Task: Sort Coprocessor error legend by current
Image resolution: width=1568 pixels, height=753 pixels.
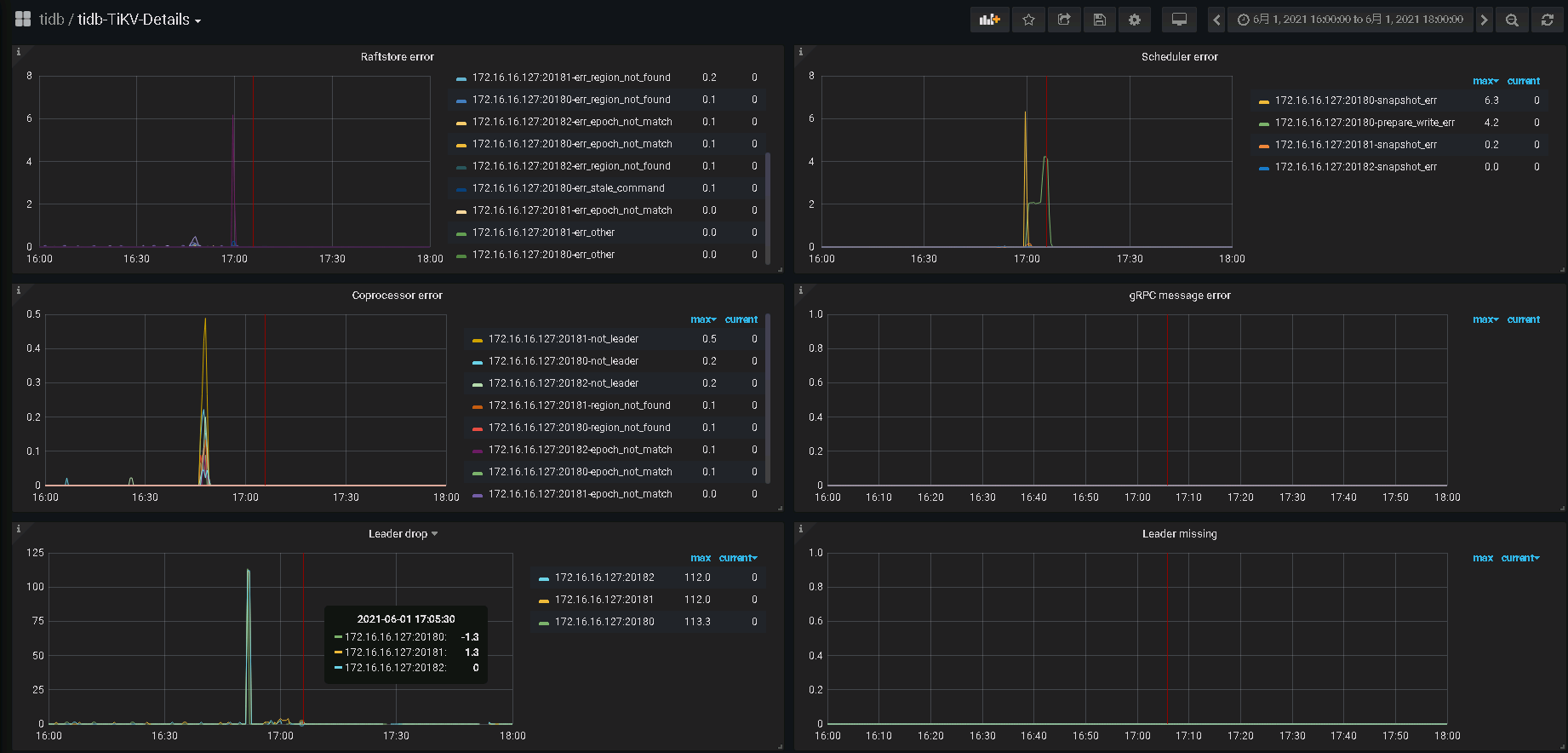Action: click(x=741, y=319)
